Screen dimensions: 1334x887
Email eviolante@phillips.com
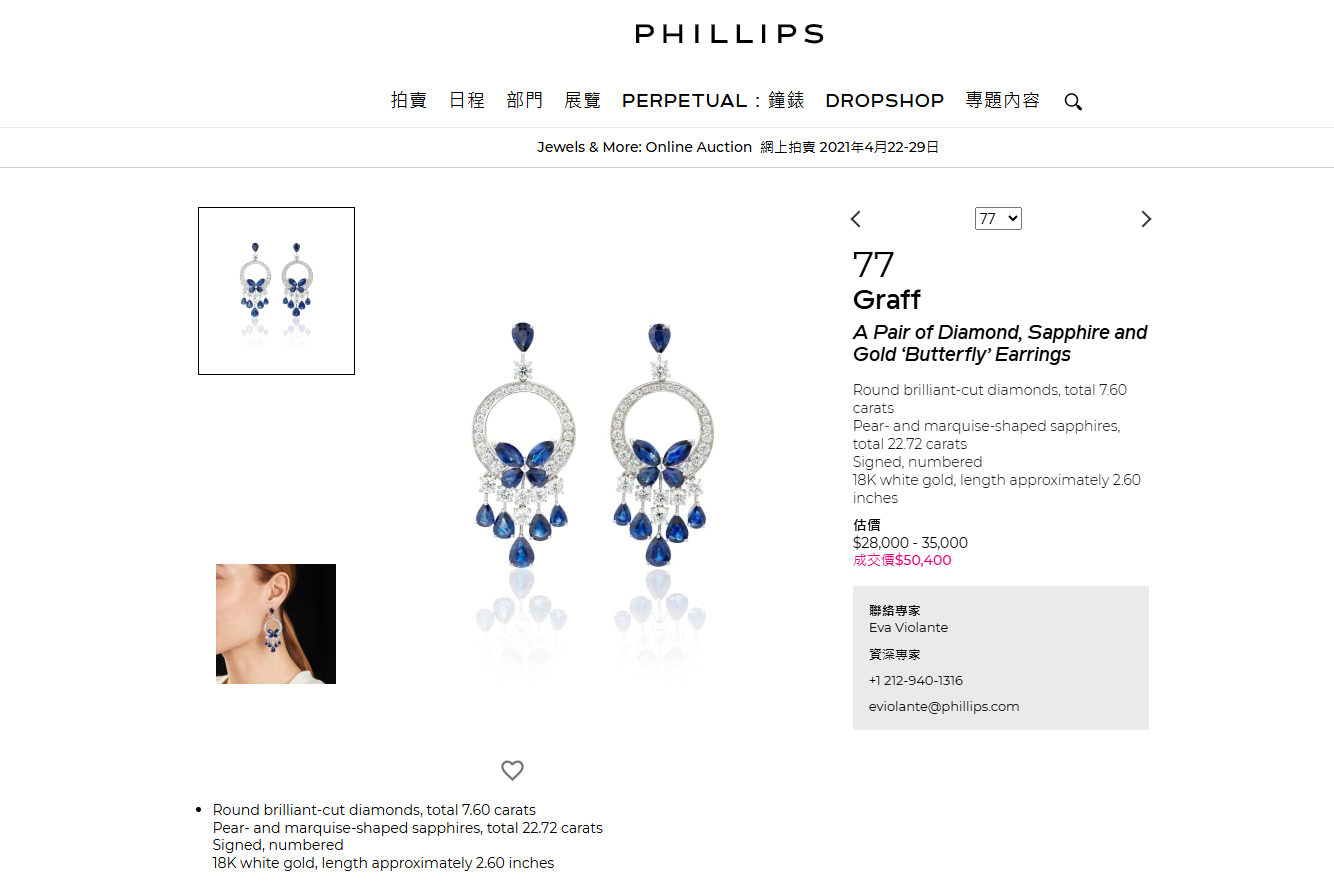pyautogui.click(x=944, y=706)
